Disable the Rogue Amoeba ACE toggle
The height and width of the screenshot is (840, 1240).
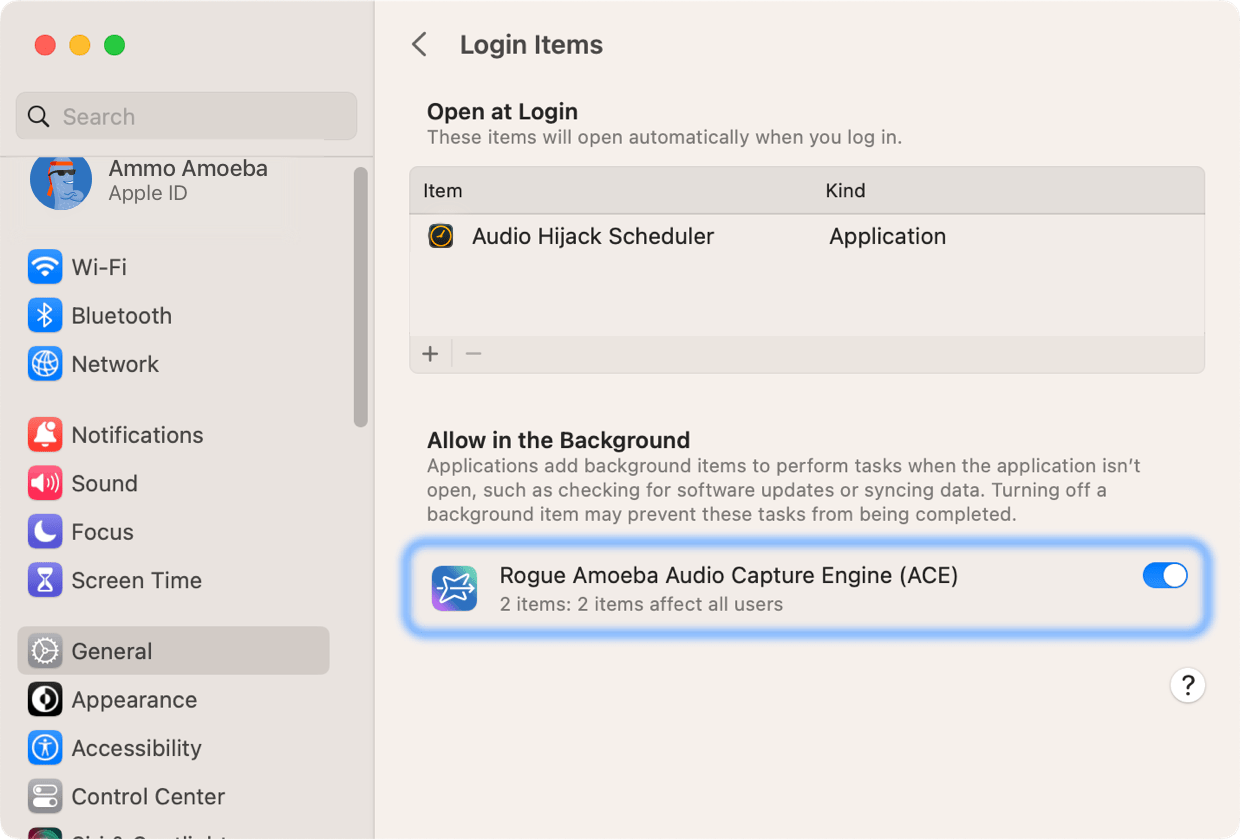point(1164,575)
